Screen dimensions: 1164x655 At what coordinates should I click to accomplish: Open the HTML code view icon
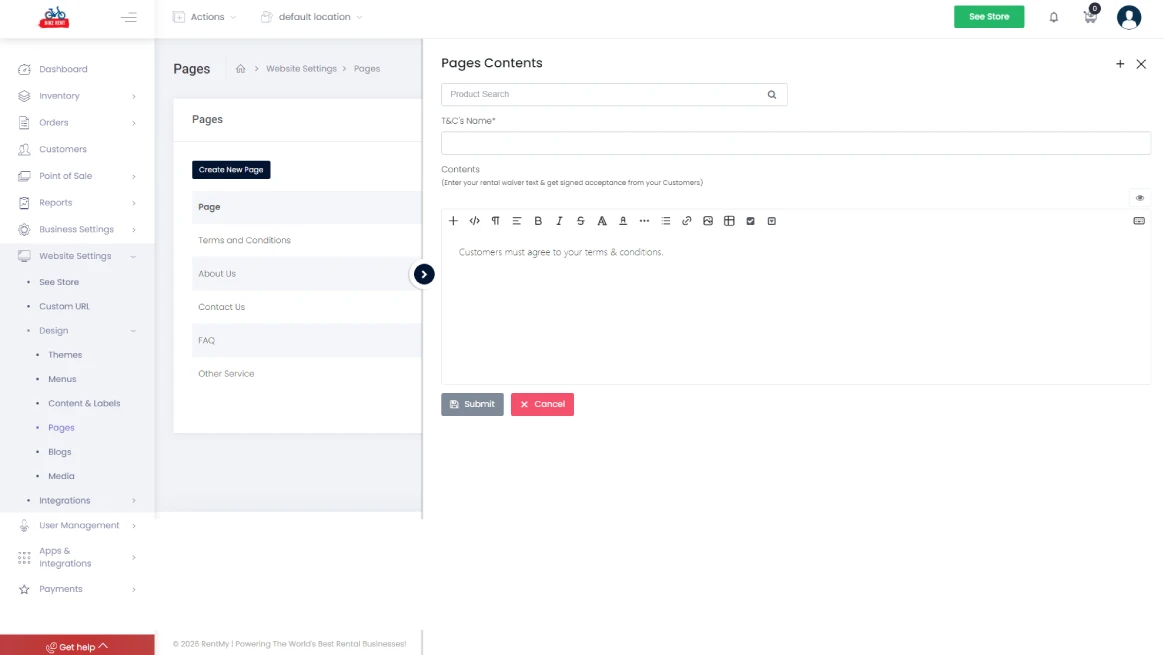(x=474, y=221)
